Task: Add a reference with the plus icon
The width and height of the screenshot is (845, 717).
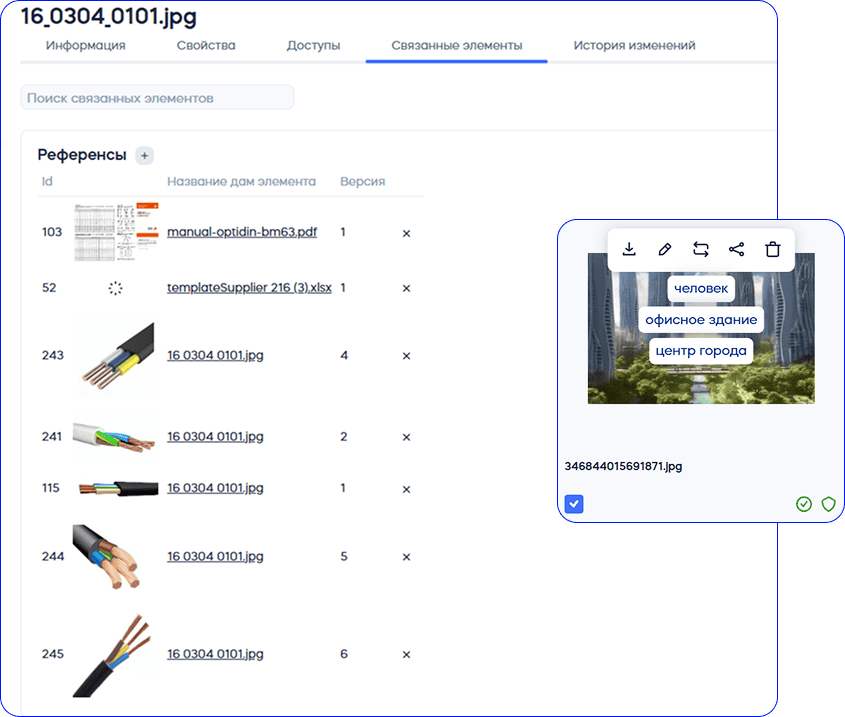Action: pos(145,155)
